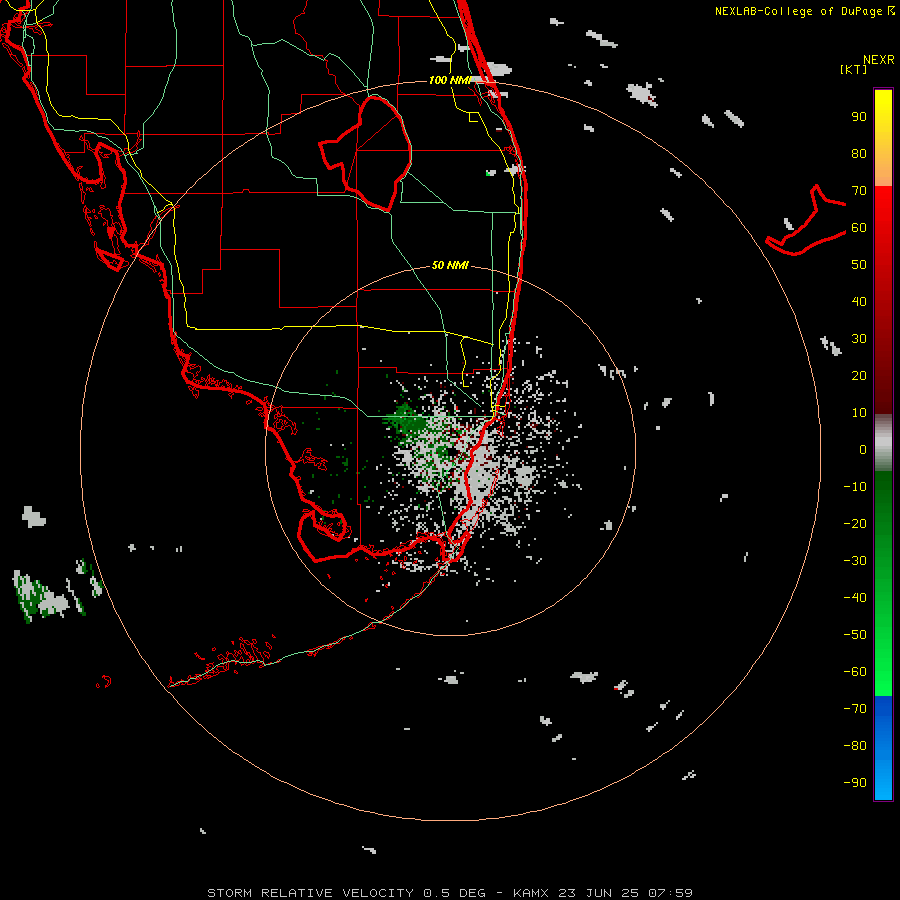The width and height of the screenshot is (900, 900).
Task: Click the 70 value on the velocity scale
Action: click(x=859, y=191)
